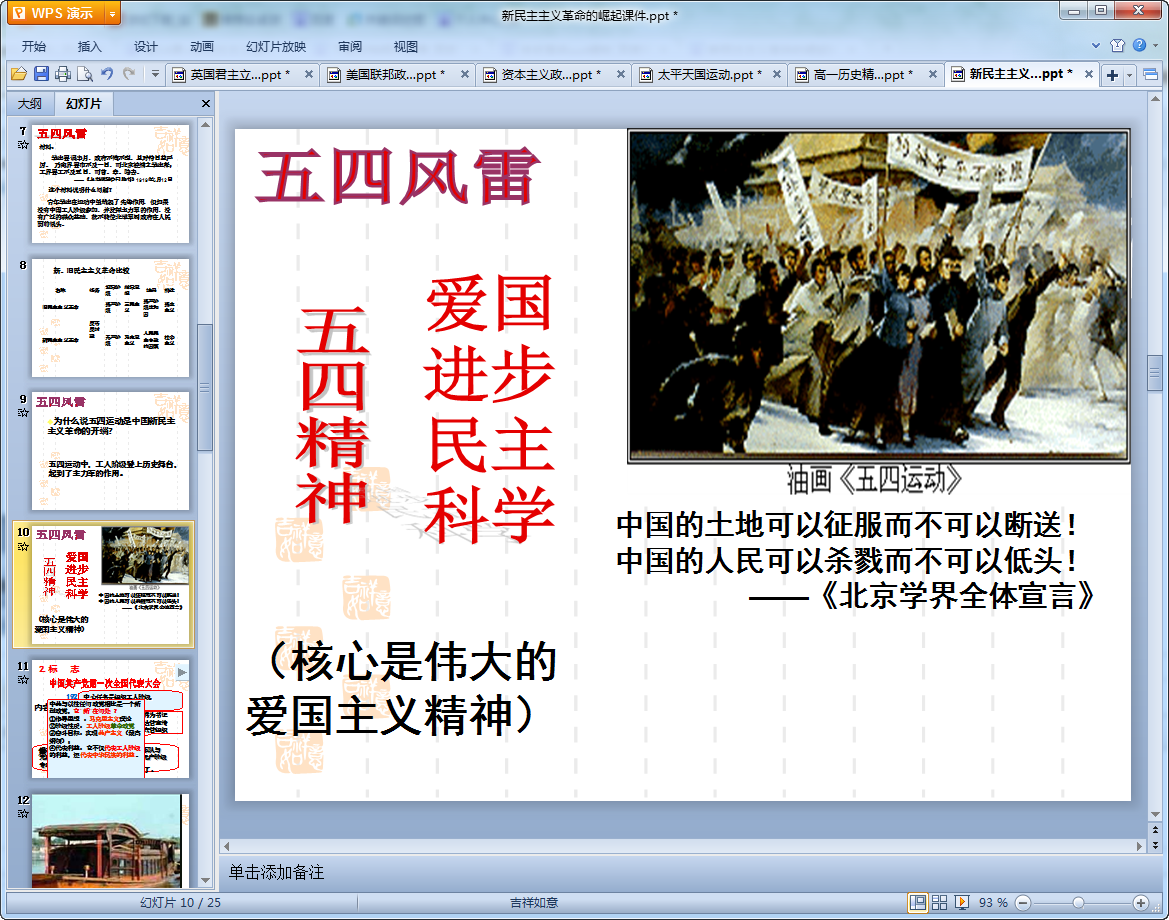Go to the next slide button
The width and height of the screenshot is (1169, 920).
click(x=1156, y=845)
